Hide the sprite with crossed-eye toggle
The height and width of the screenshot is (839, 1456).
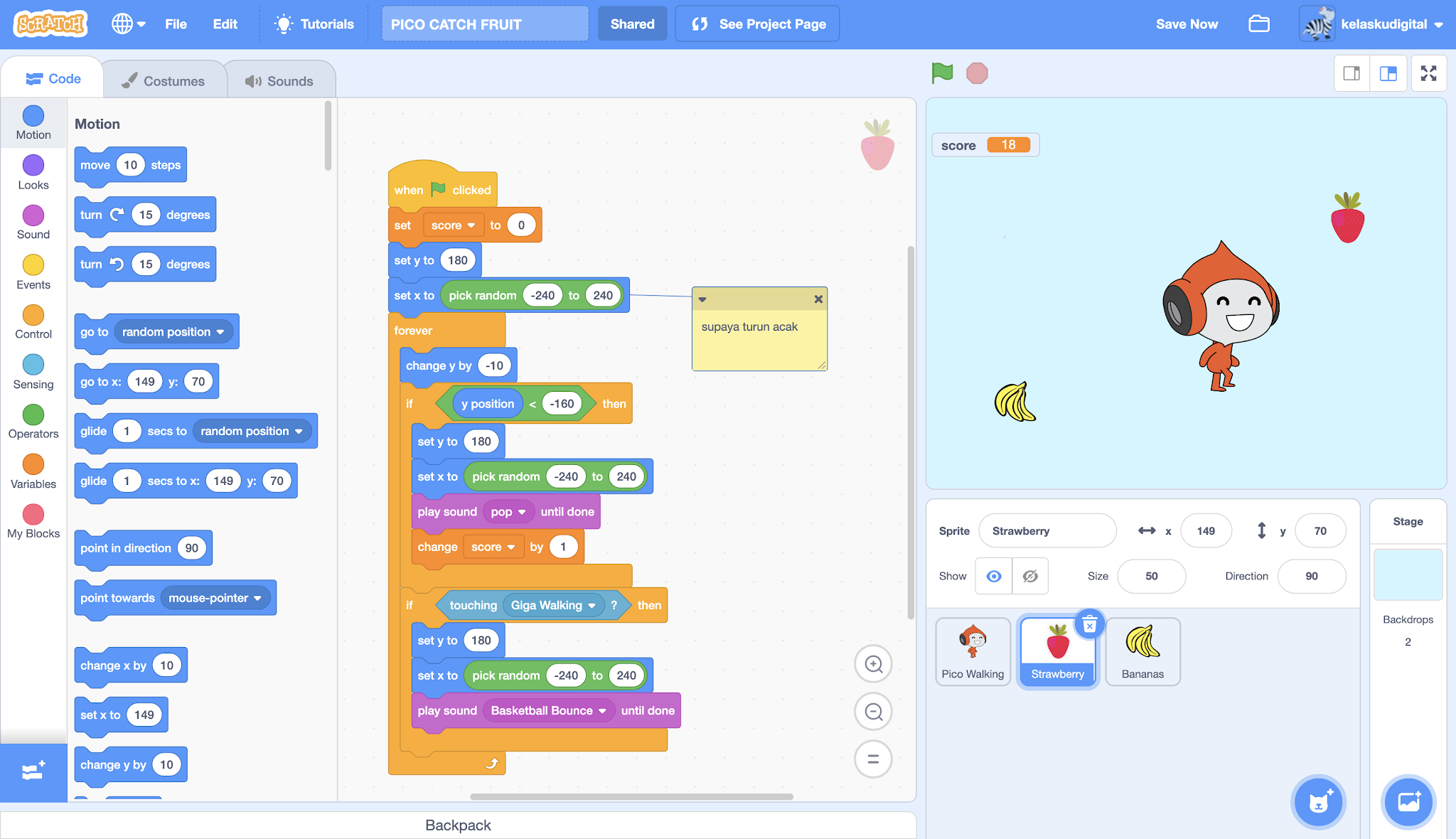[x=1029, y=576]
